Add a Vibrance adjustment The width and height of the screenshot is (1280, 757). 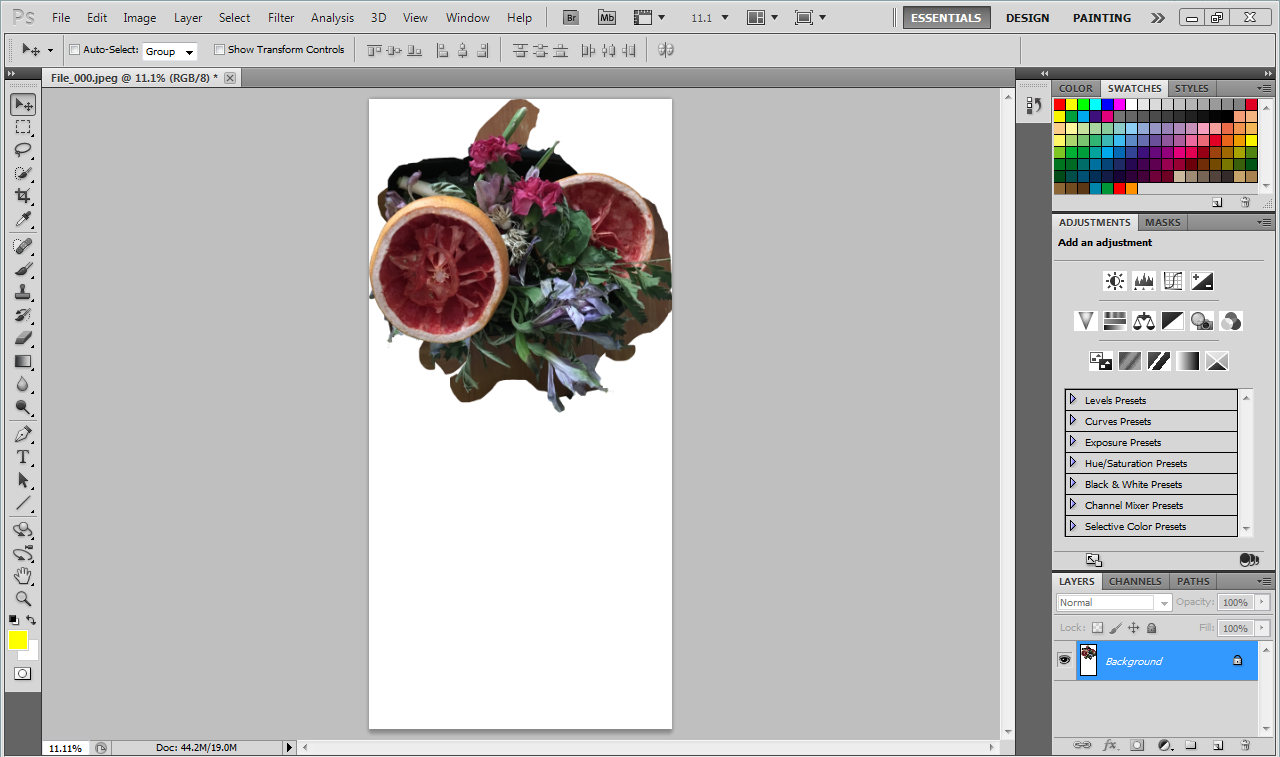pyautogui.click(x=1086, y=321)
